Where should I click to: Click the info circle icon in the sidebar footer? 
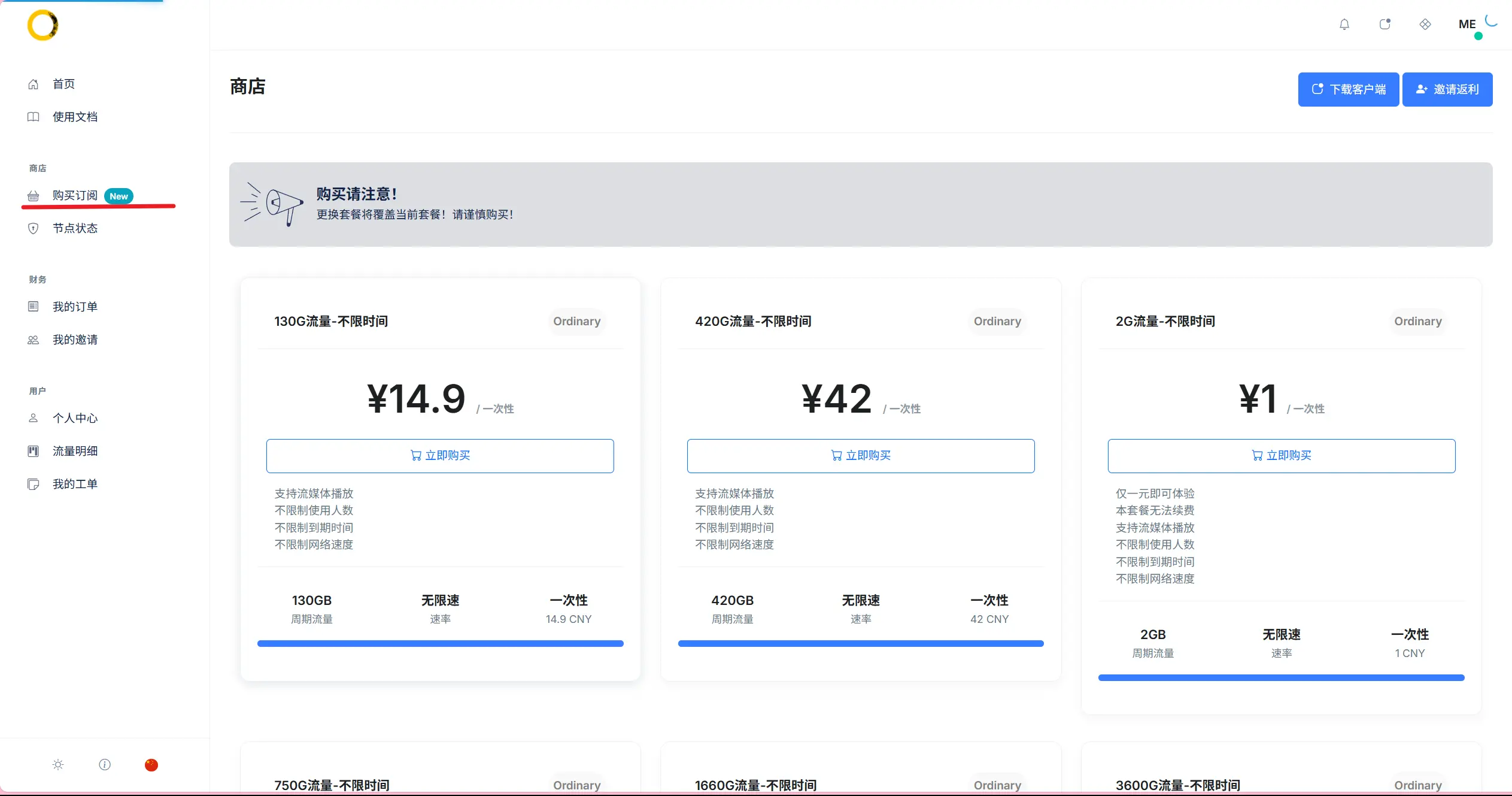[105, 765]
